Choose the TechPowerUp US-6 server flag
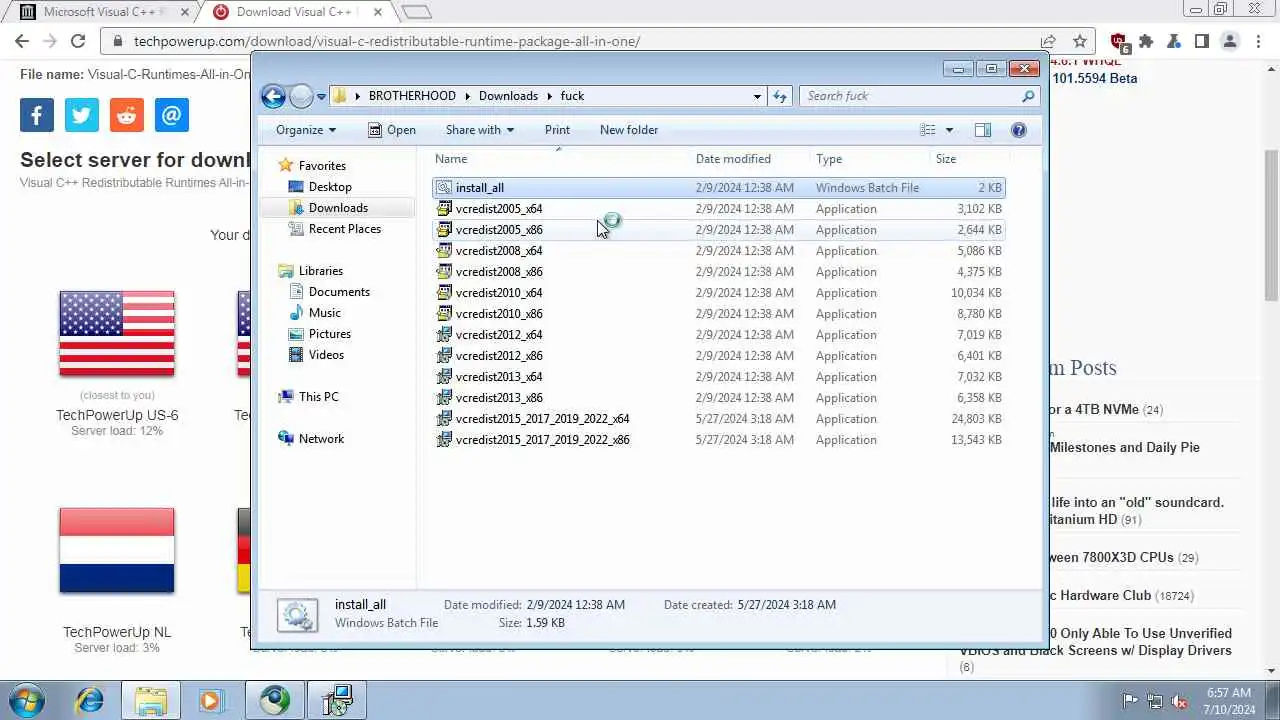The width and height of the screenshot is (1280, 720). (117, 334)
